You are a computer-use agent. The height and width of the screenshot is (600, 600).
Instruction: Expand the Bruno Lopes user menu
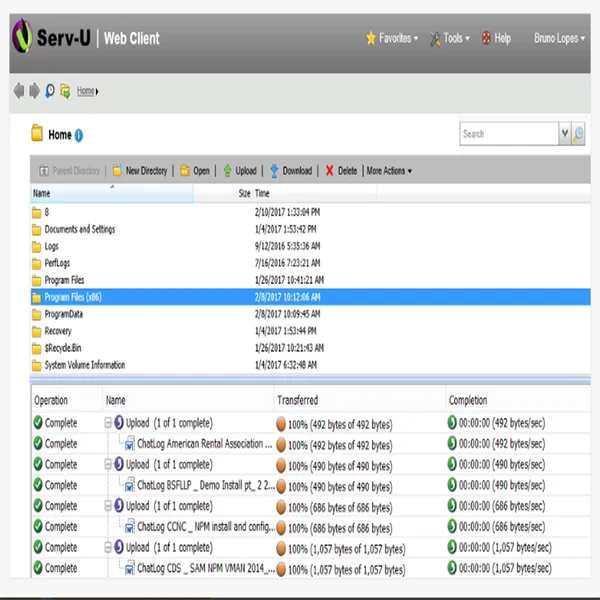tap(559, 38)
